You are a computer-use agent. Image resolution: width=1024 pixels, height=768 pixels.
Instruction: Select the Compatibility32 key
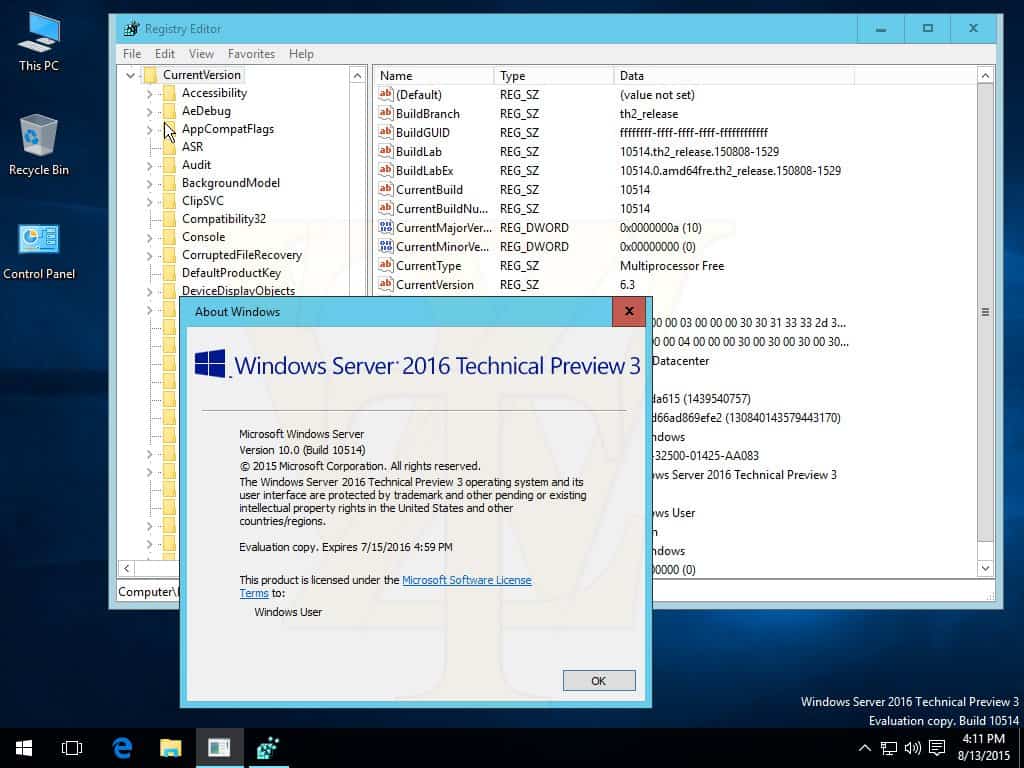click(x=224, y=219)
